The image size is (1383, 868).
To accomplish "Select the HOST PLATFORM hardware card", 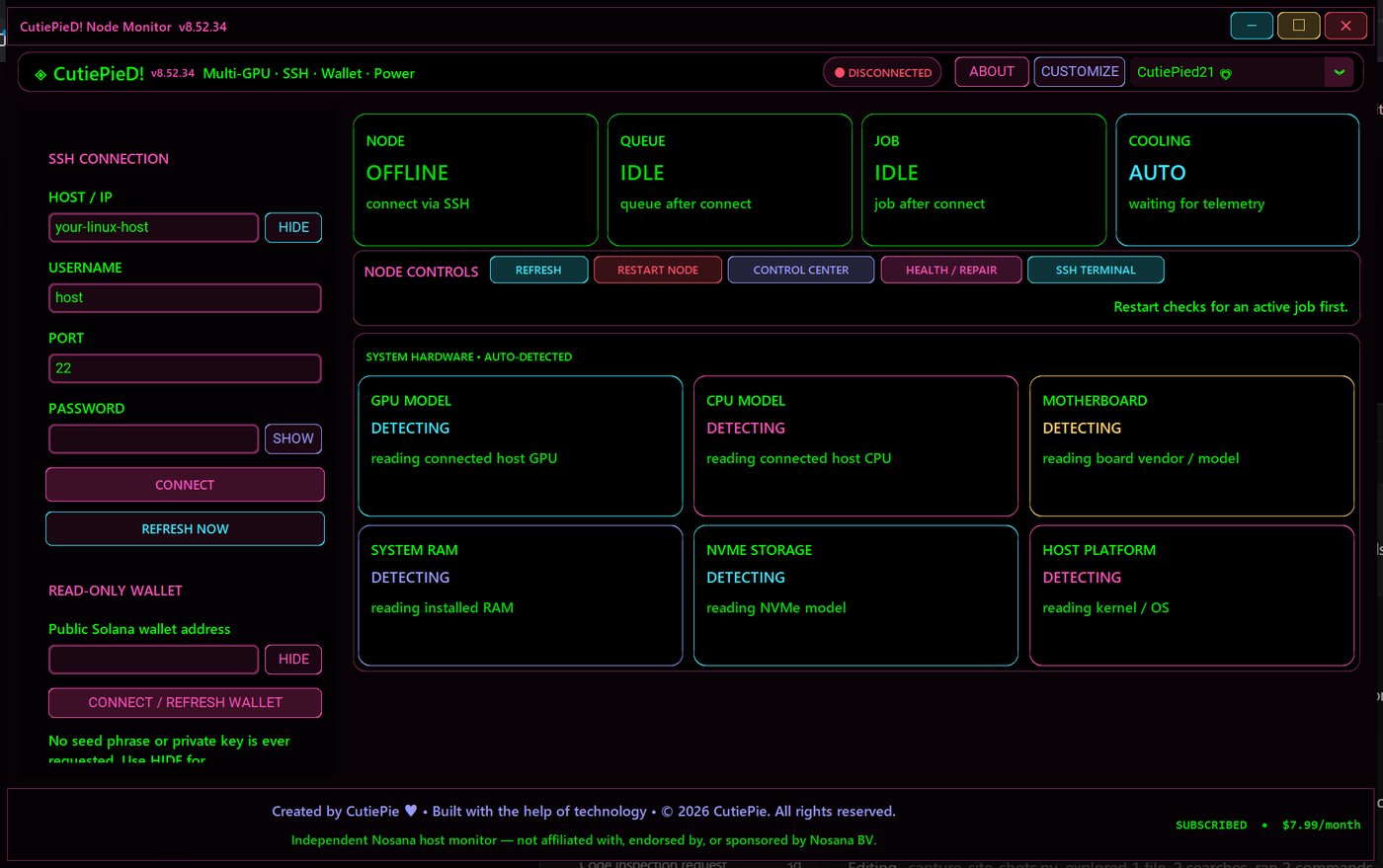I will (x=1191, y=595).
